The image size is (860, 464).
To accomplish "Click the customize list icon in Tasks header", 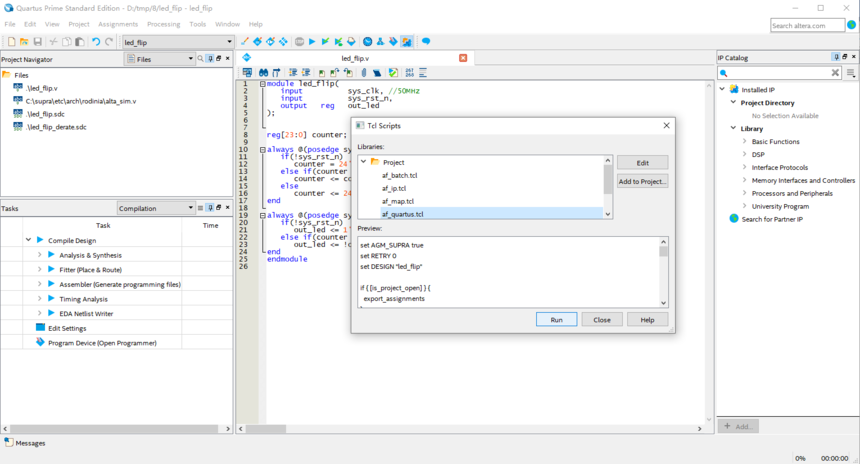I will pyautogui.click(x=200, y=208).
